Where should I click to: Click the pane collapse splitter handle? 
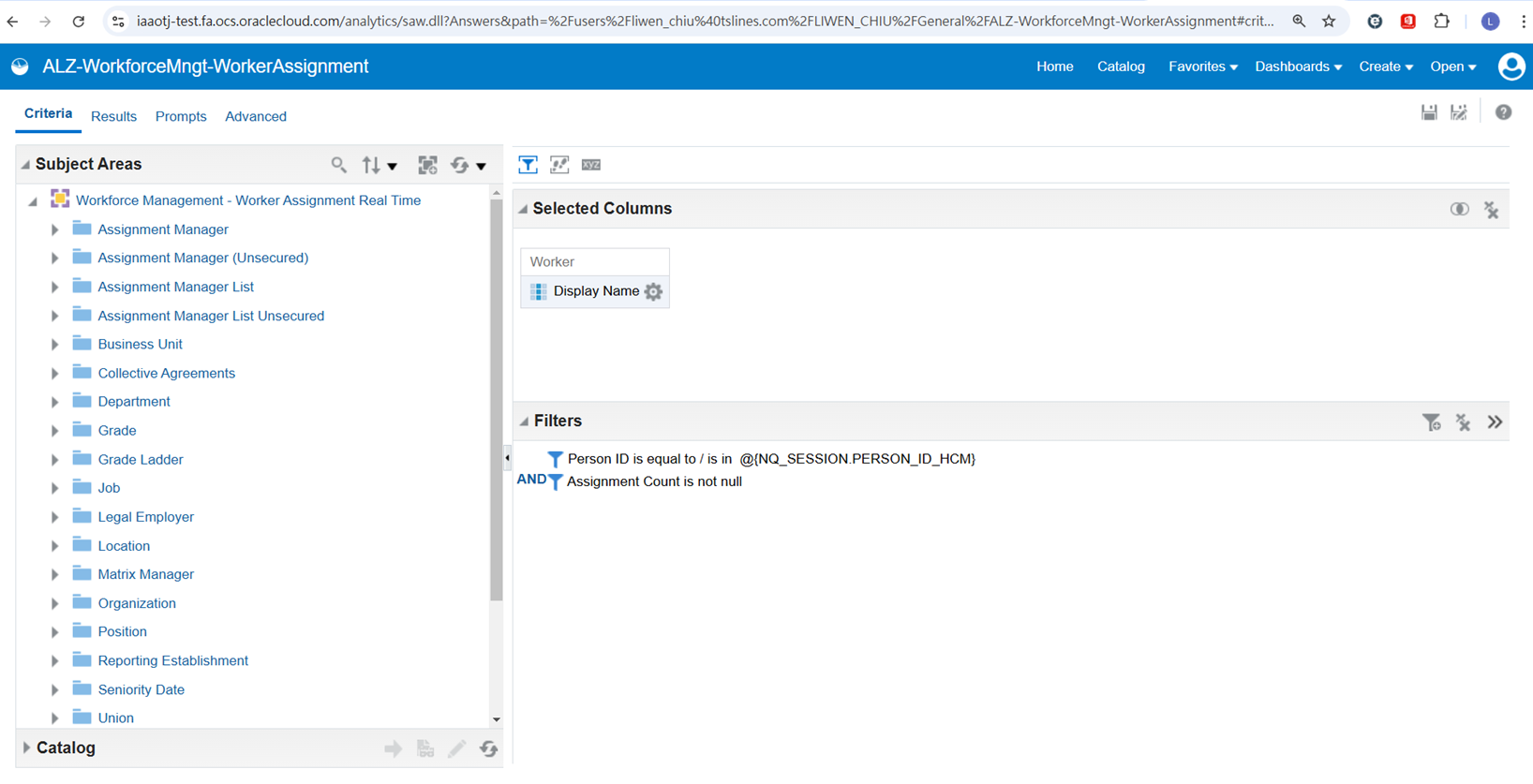point(507,458)
